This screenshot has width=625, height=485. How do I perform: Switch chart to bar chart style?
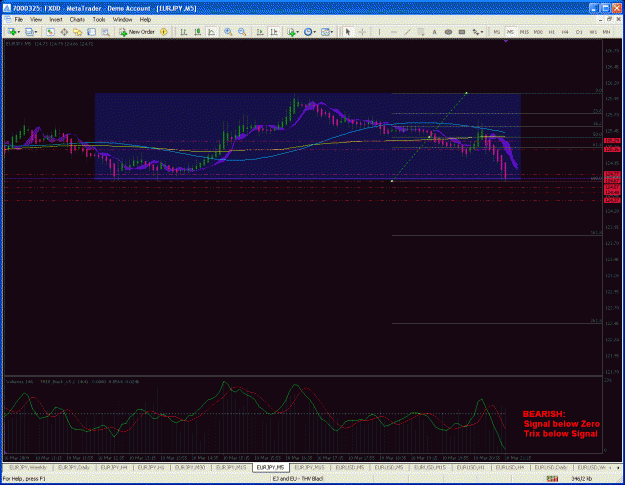[183, 32]
